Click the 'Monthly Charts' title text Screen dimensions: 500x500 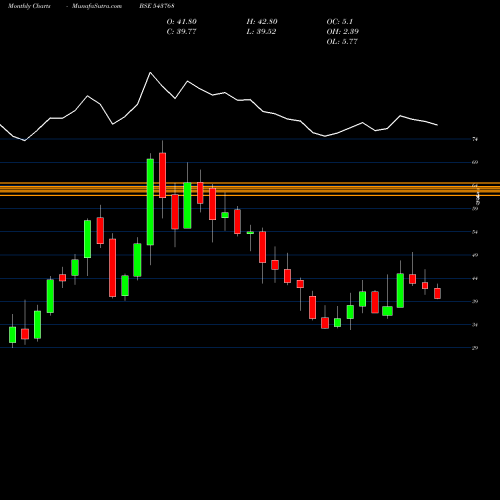(x=29, y=6)
